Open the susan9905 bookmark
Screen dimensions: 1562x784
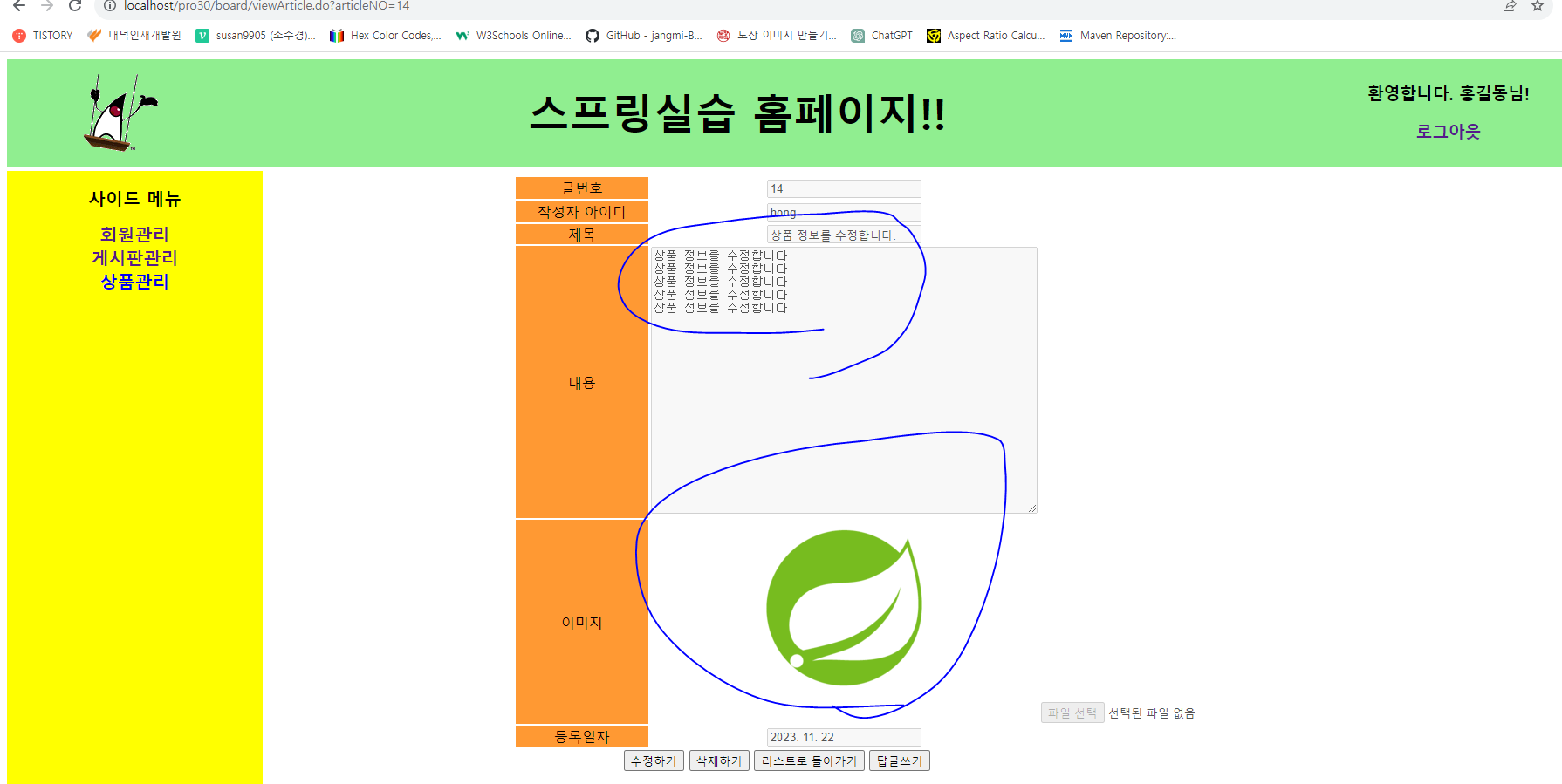[256, 36]
